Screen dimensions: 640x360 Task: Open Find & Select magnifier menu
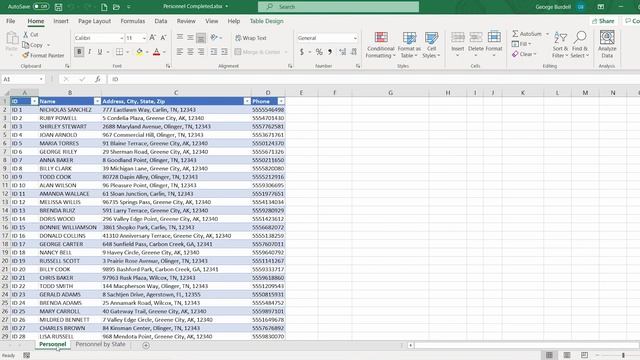(x=580, y=44)
